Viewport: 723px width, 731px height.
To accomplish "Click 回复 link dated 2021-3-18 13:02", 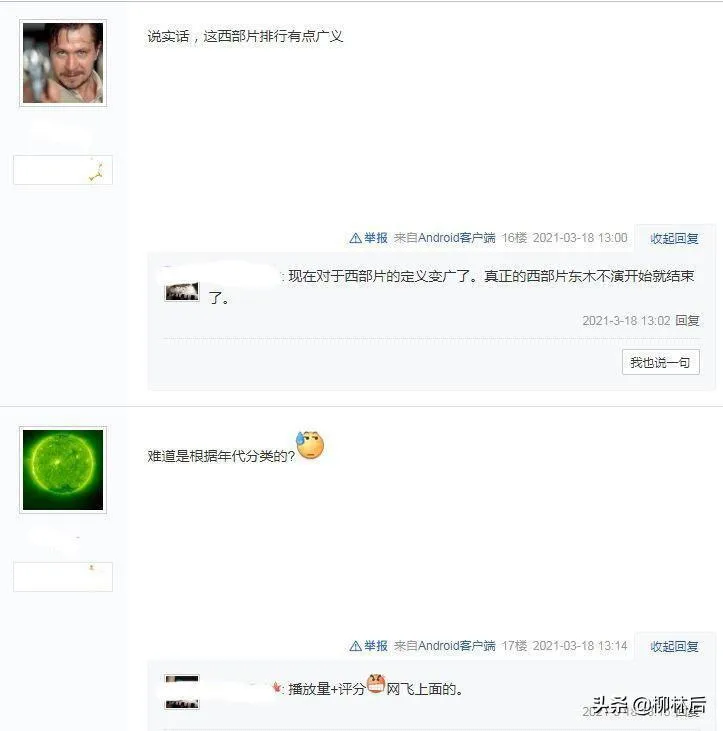I will point(687,321).
